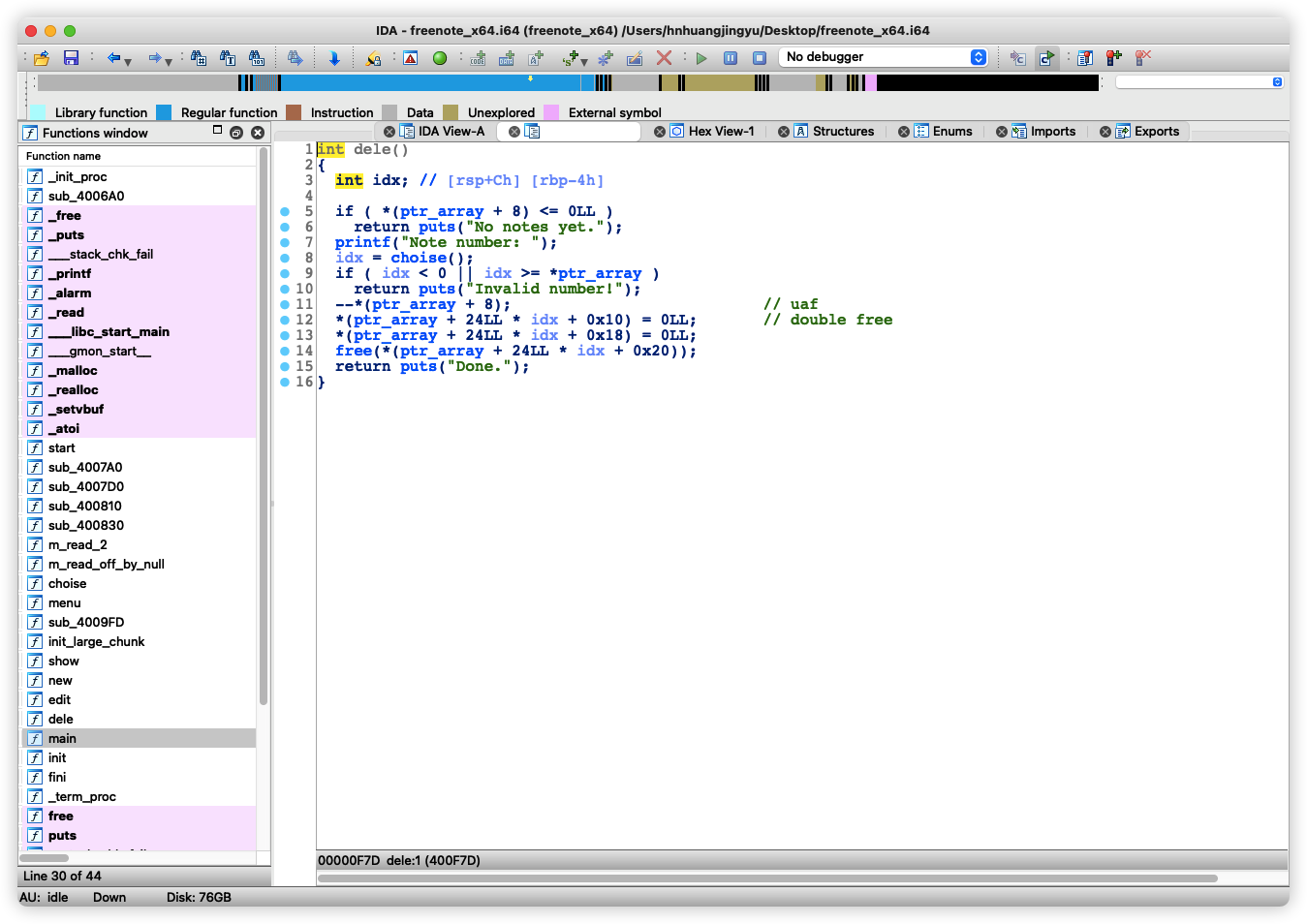Close the Functions window panel
Viewport: 1307px width, 924px height.
[x=258, y=133]
